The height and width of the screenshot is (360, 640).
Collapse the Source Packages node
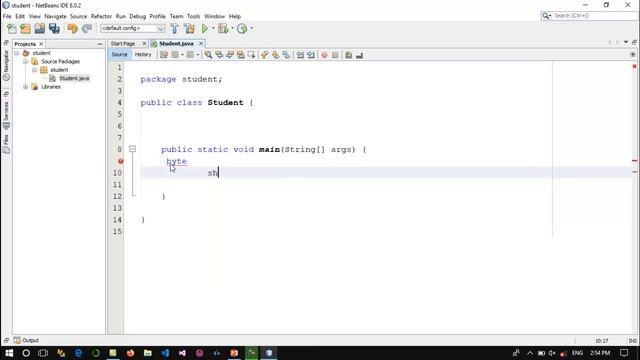(25, 62)
